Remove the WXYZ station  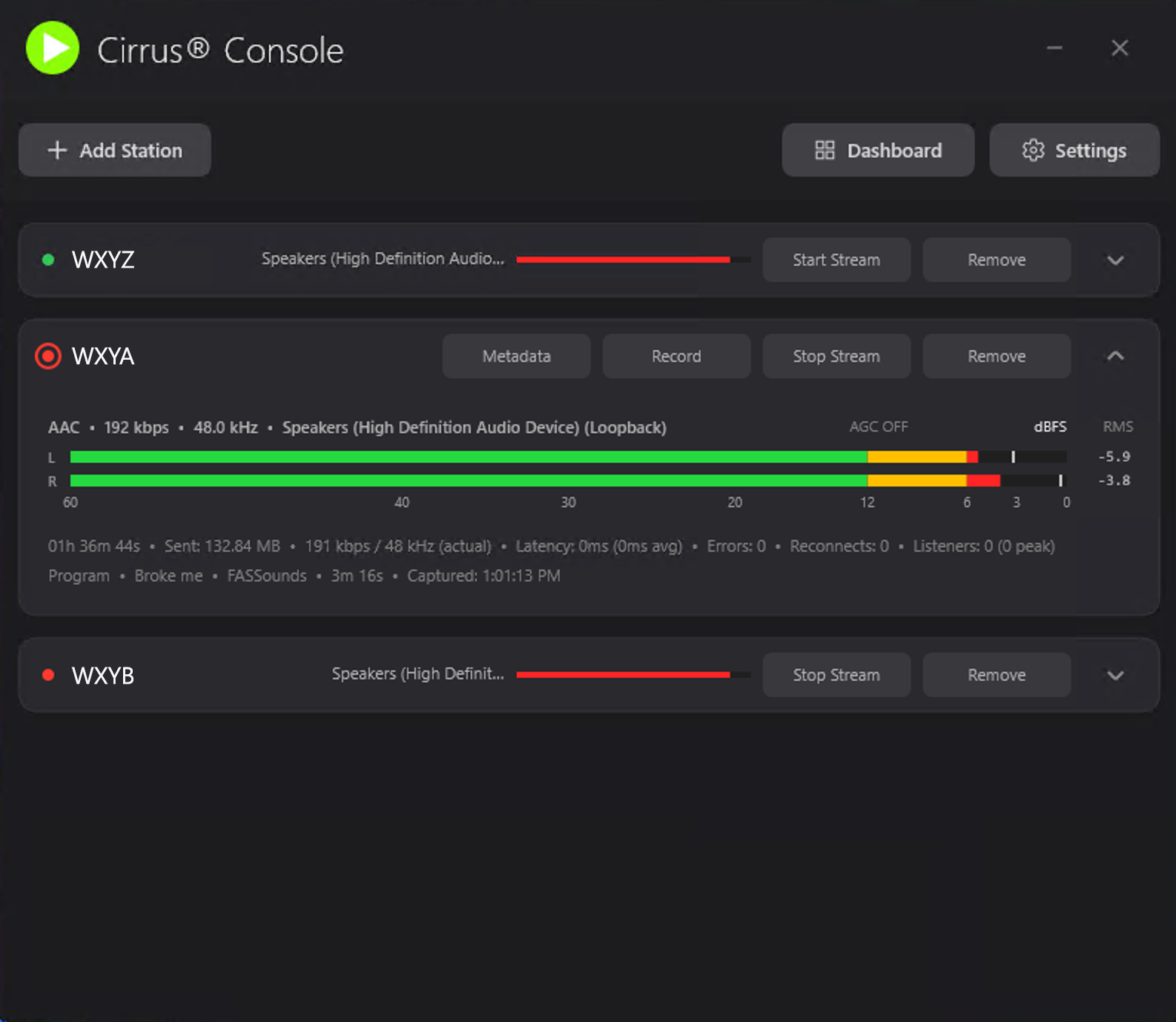click(997, 260)
